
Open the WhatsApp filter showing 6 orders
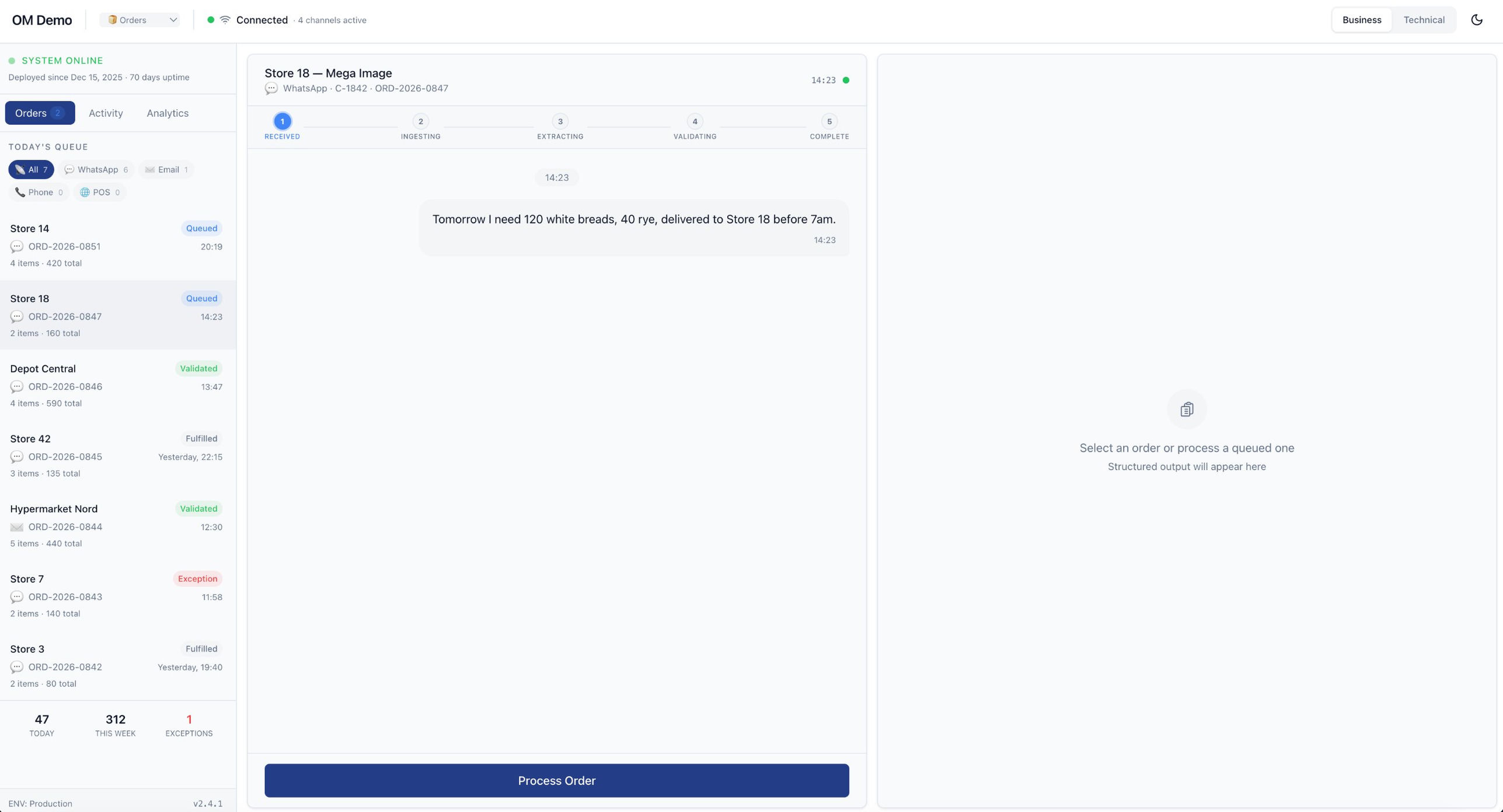pos(96,169)
